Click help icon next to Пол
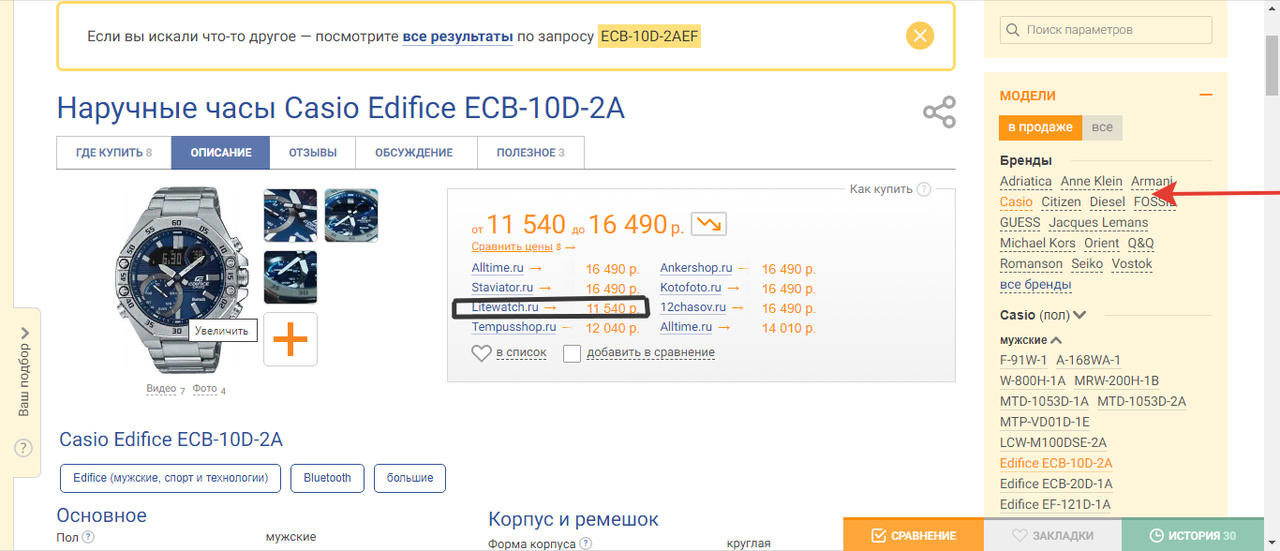The image size is (1280, 551). pos(88,537)
